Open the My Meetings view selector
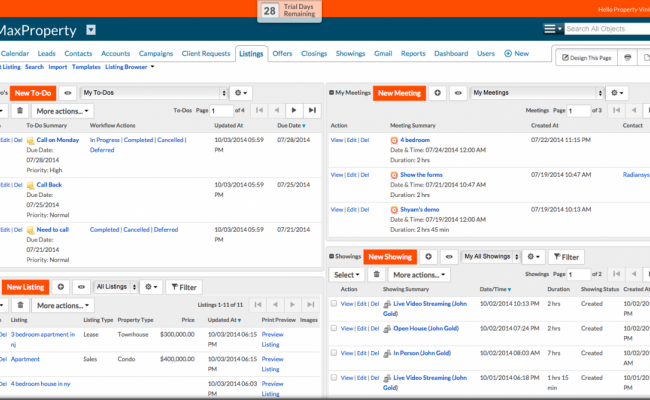Screen dimensions: 650x400 click(537, 93)
